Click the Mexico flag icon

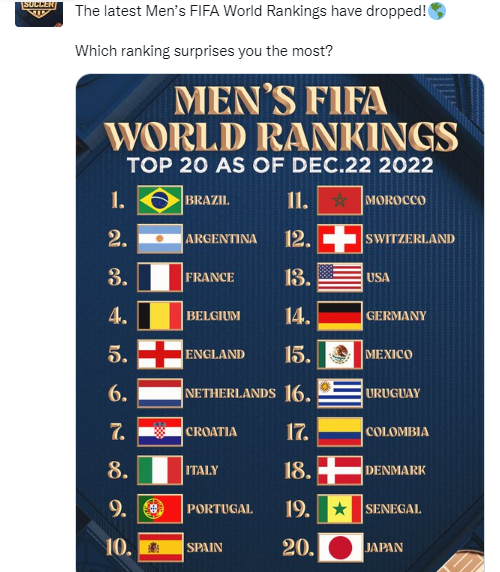340,354
